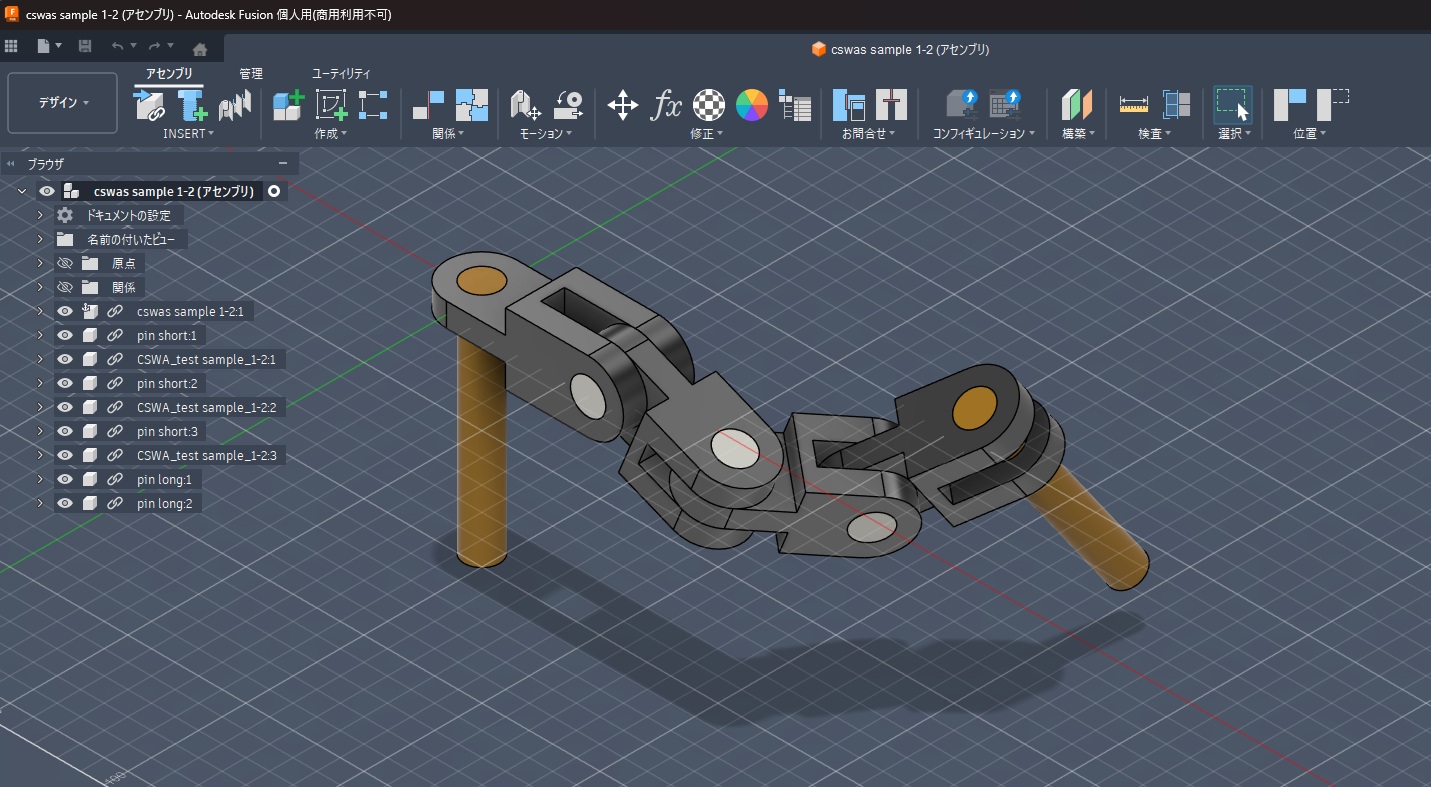Open the Move/Copy arrows tool

click(x=622, y=105)
